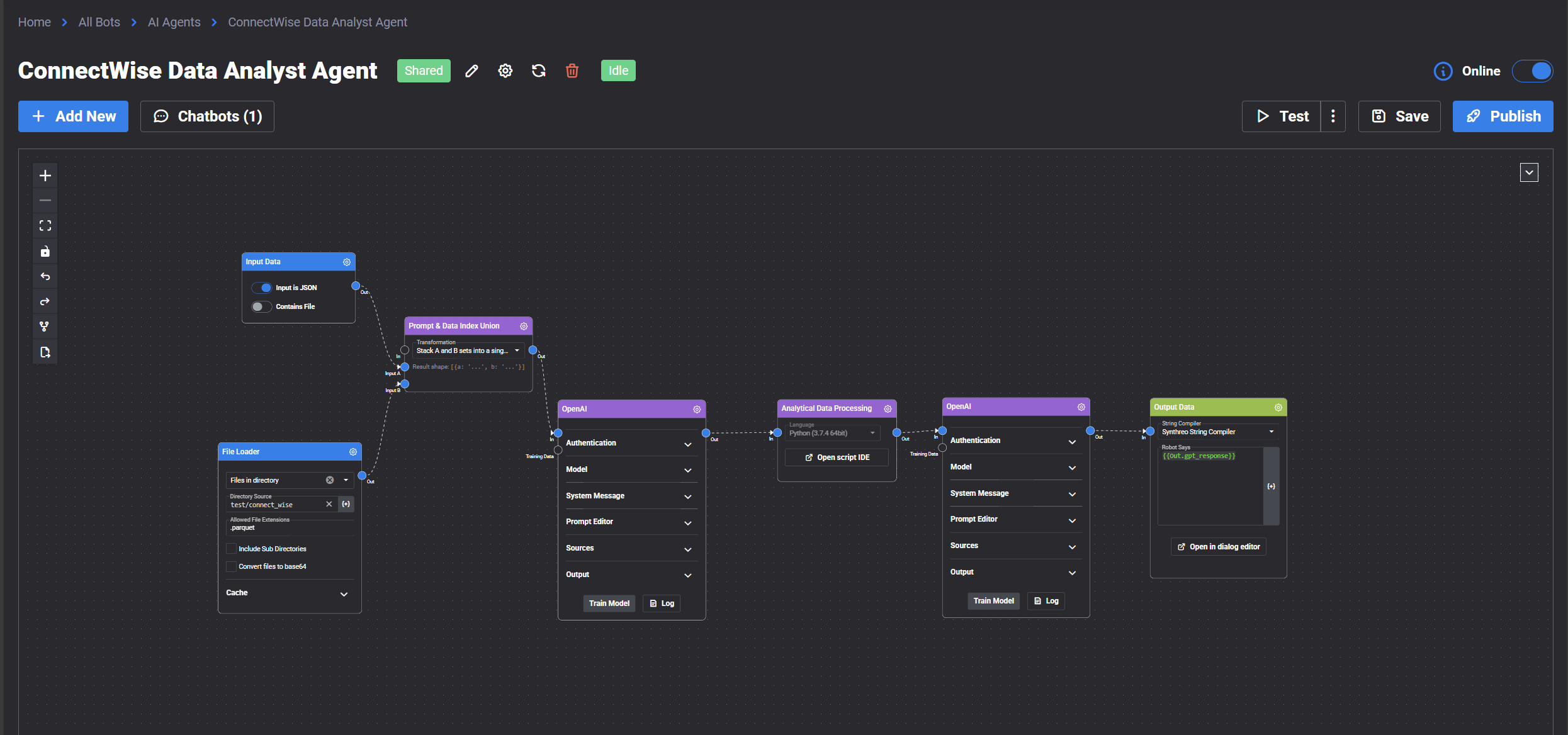Screen dimensions: 1568x735
Task: Go to AI Agents breadcrumb
Action: (174, 22)
